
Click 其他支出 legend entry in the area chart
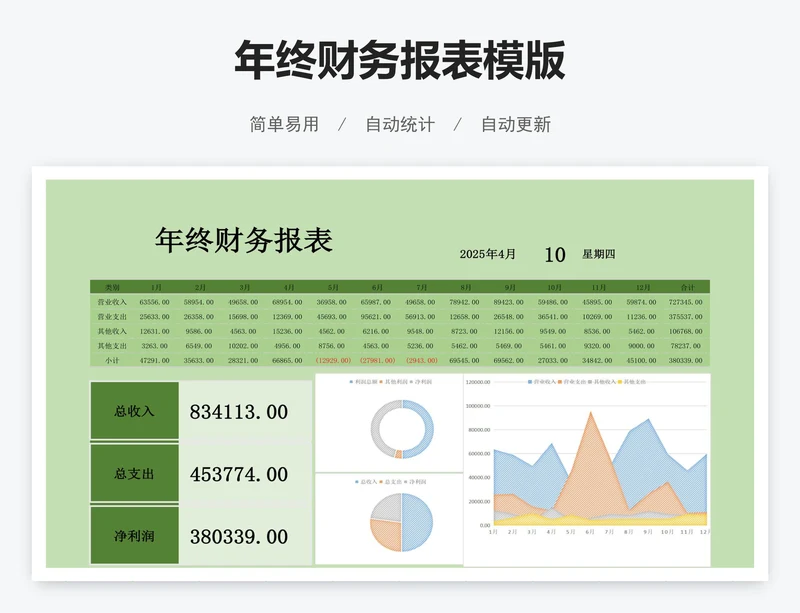pyautogui.click(x=632, y=382)
